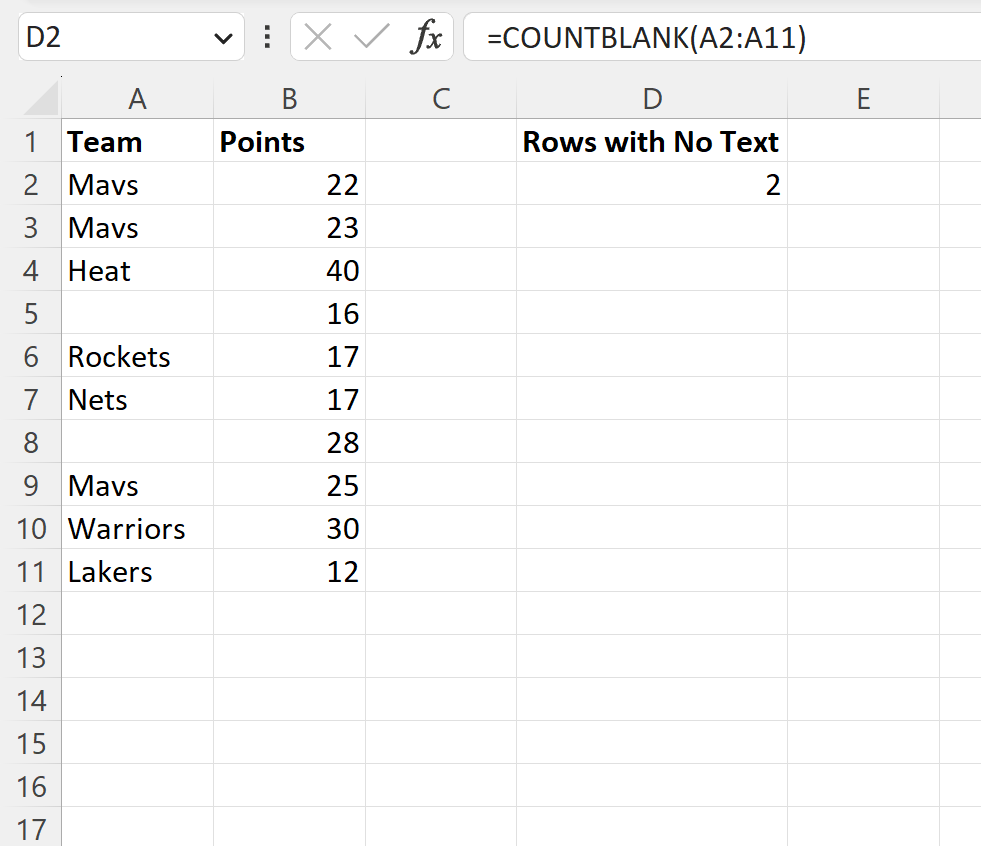Select column E header

[x=862, y=98]
